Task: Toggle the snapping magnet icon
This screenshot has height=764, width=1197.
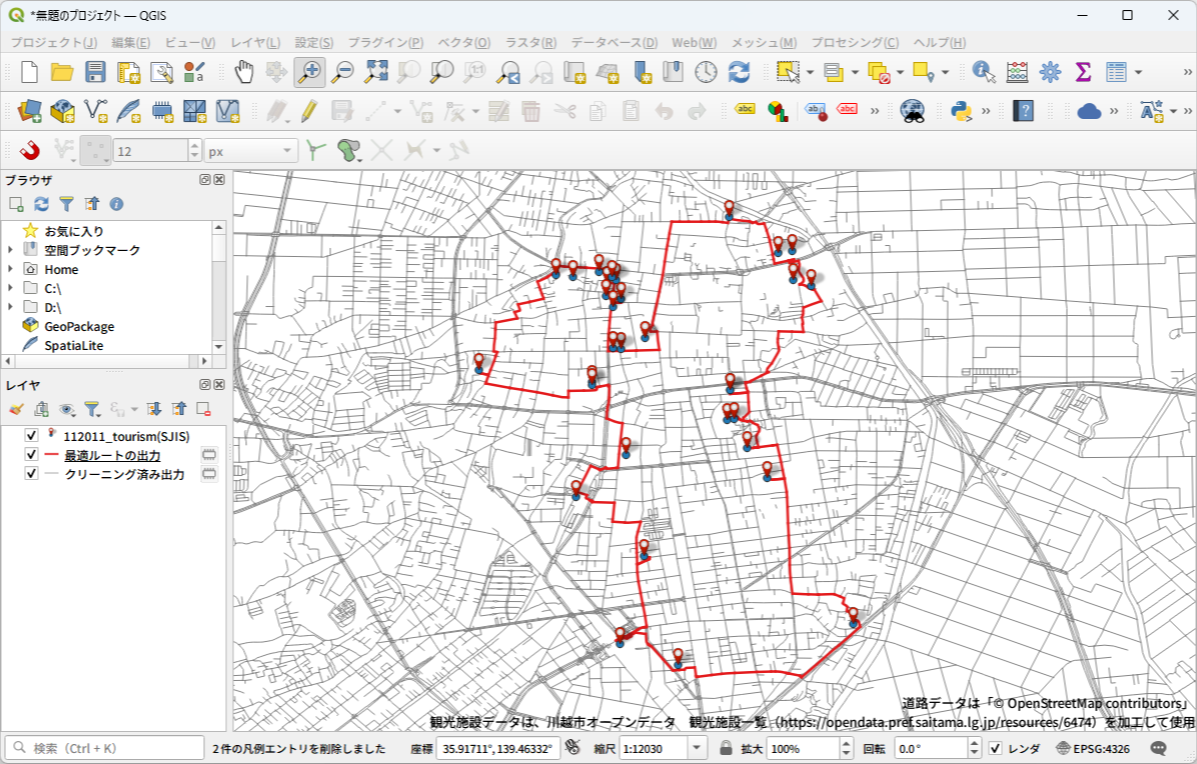Action: pos(30,151)
